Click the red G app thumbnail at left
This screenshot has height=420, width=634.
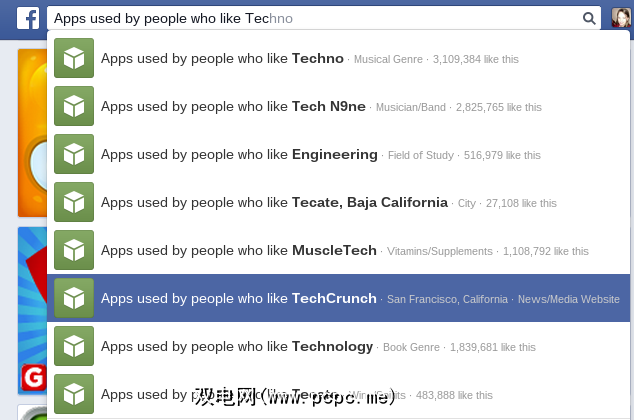31,377
